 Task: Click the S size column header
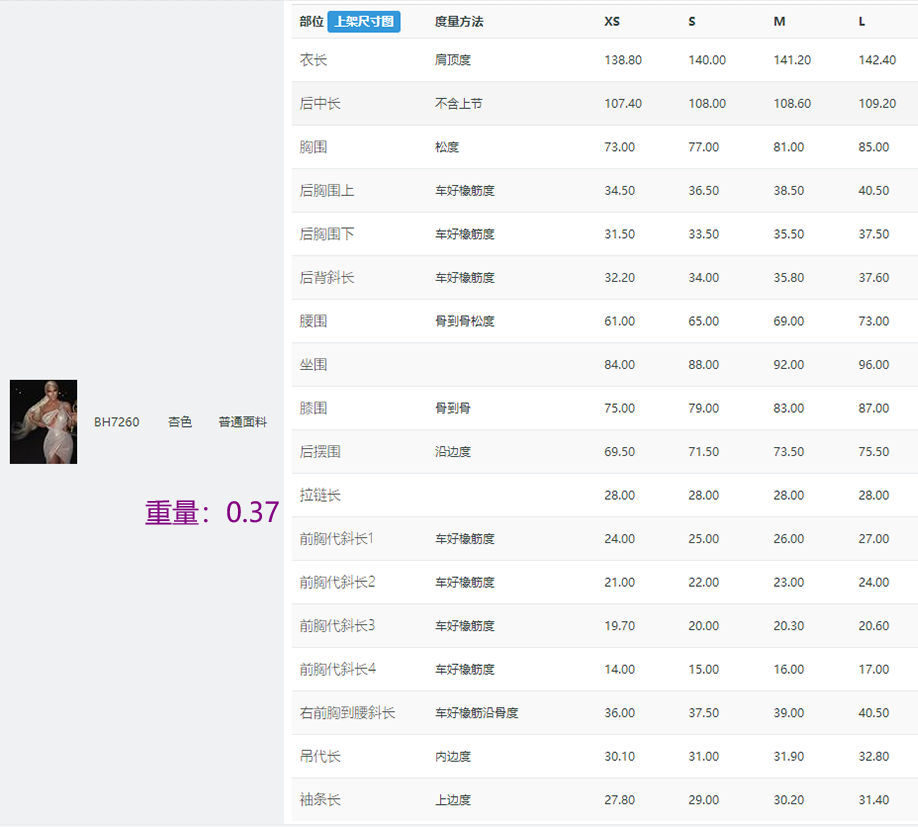click(x=692, y=22)
